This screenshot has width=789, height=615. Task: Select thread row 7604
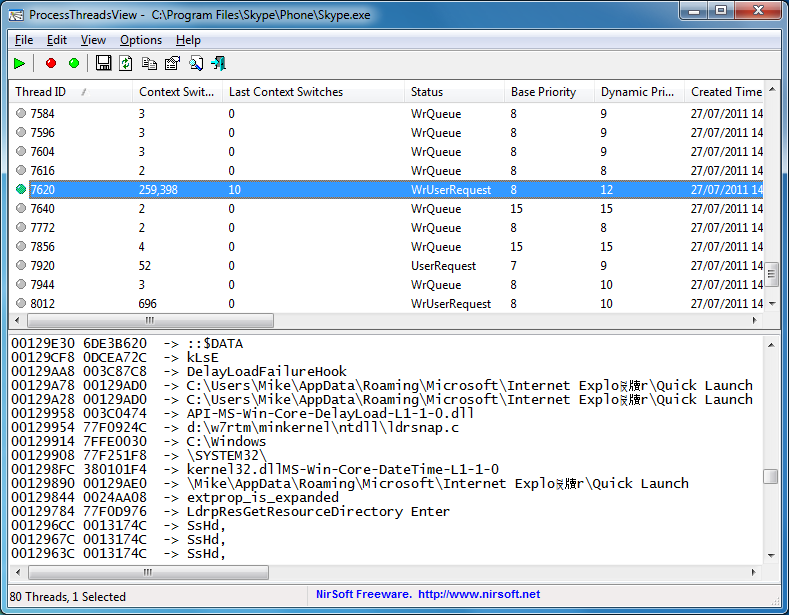pyautogui.click(x=386, y=151)
